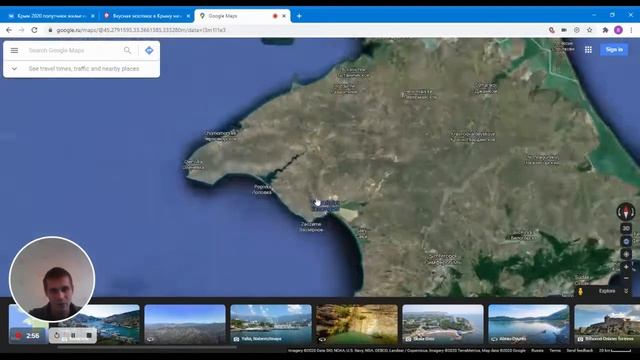
Task: Go back in browser history
Action: (x=9, y=30)
